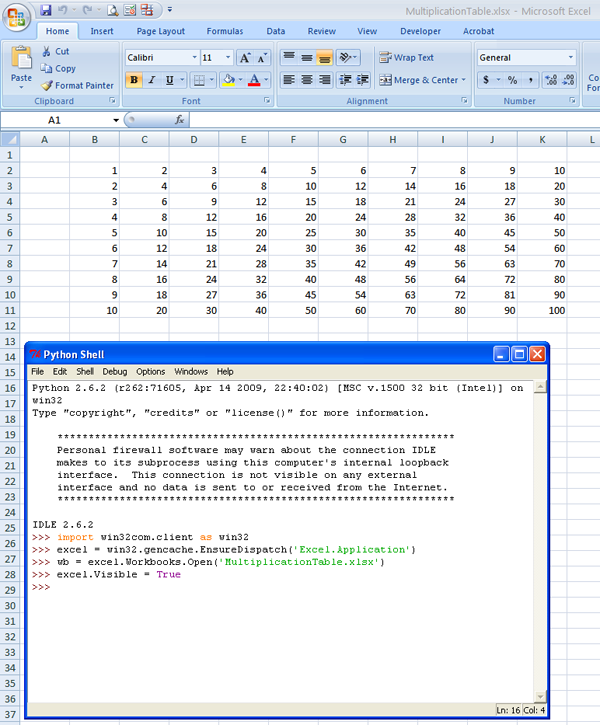Viewport: 600px width, 725px height.
Task: Decrease indent in Alignment group
Action: [x=345, y=80]
